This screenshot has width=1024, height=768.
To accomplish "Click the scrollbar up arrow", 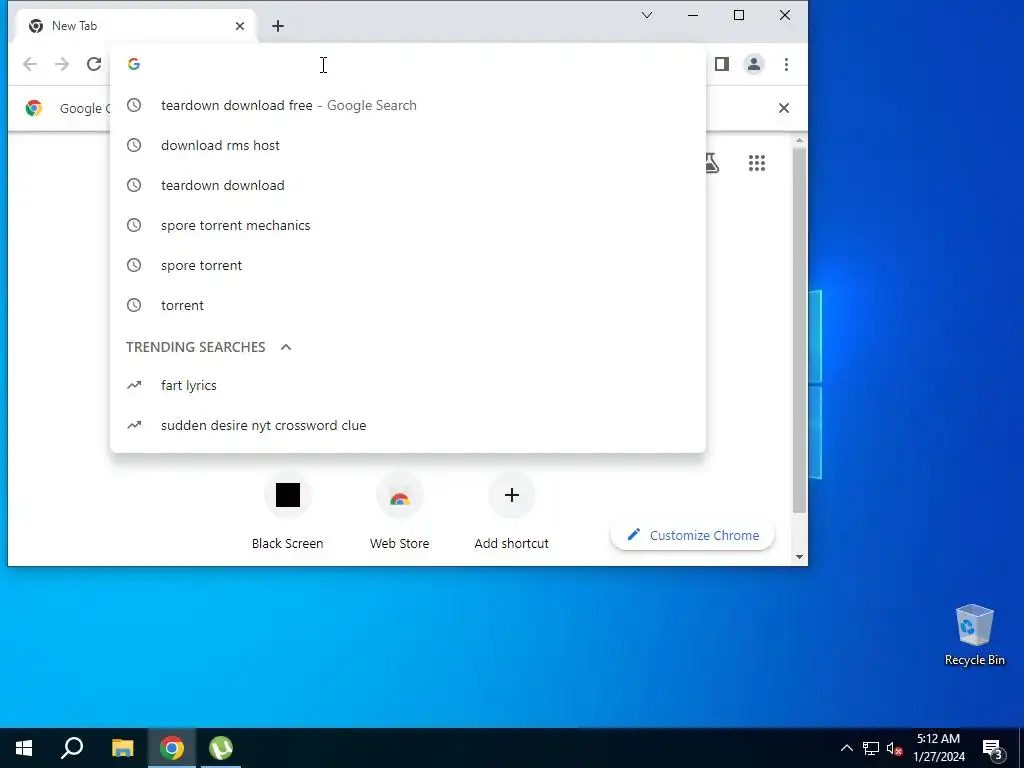I will 799,140.
